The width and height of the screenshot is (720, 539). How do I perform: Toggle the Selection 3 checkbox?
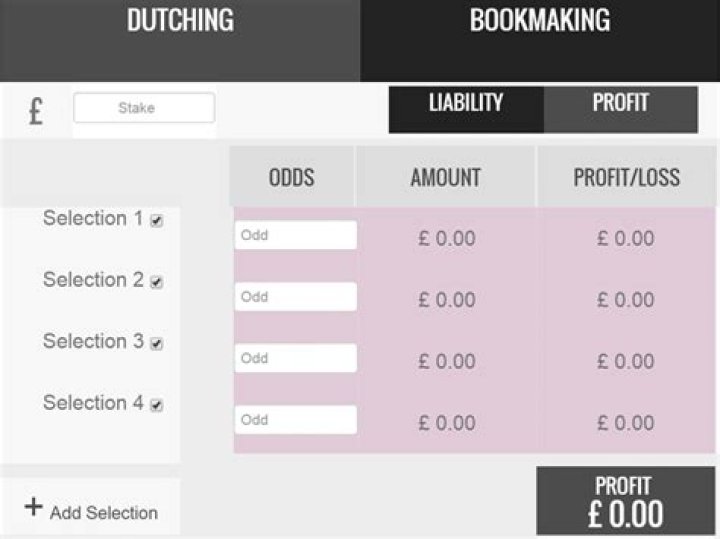[156, 344]
